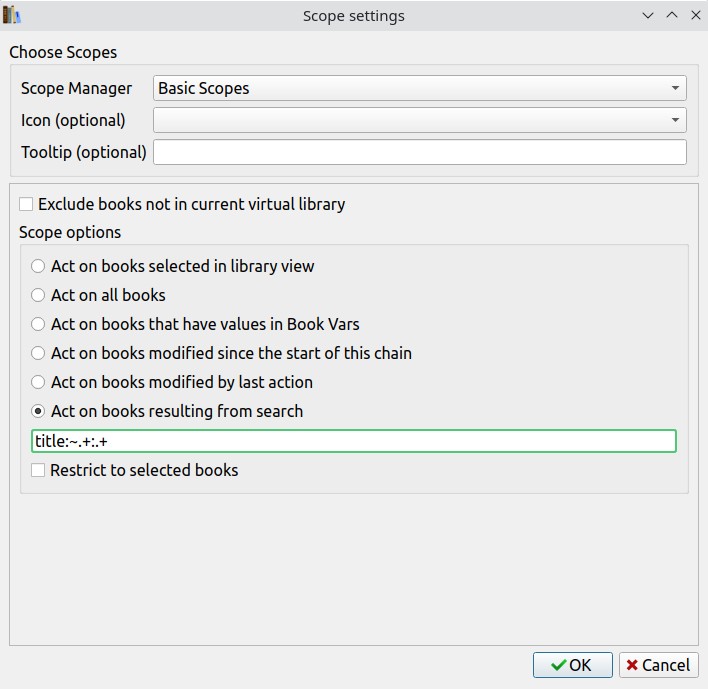Tick the Restrict to selected books checkbox
This screenshot has height=689, width=708.
(x=38, y=470)
